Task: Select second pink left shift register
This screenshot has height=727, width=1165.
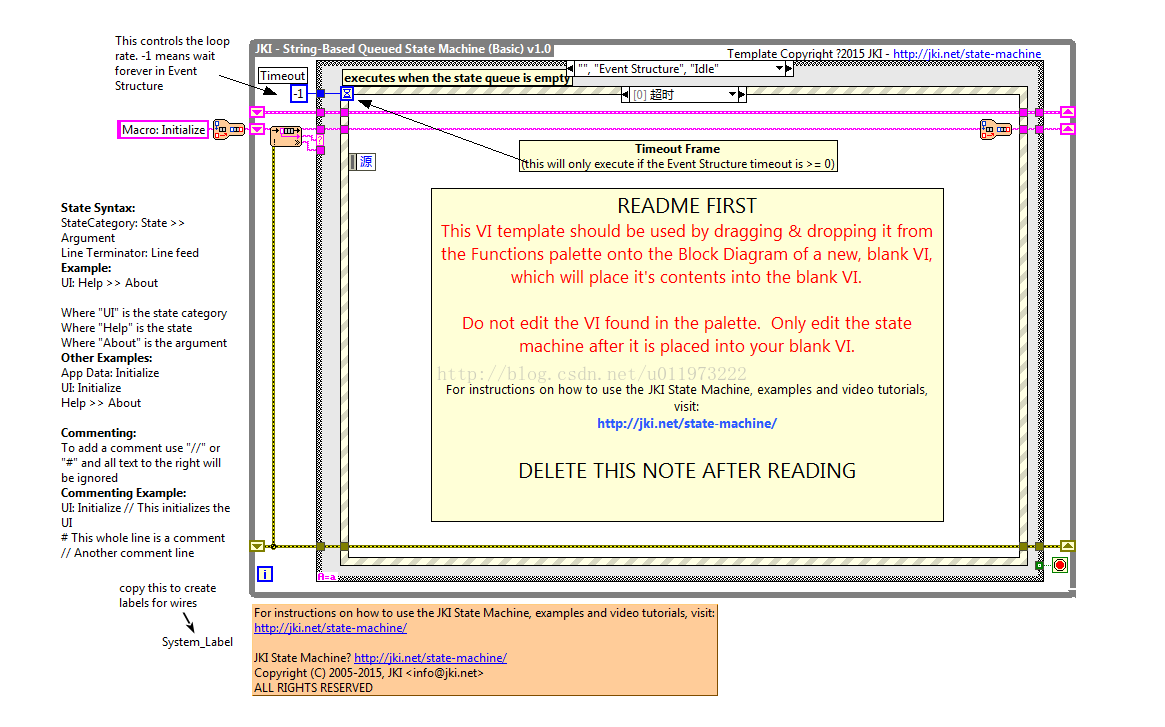Action: point(257,129)
